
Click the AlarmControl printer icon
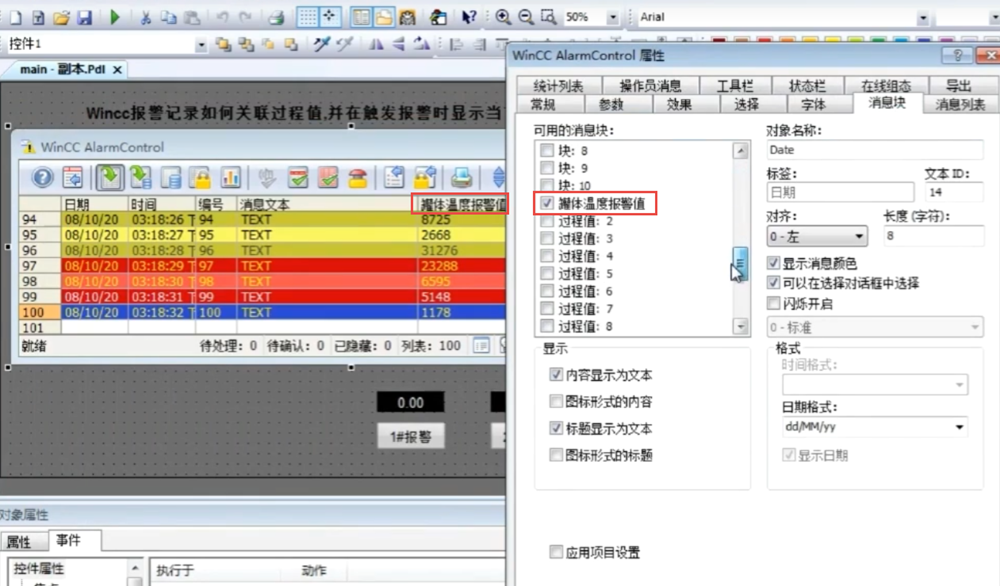pyautogui.click(x=461, y=178)
